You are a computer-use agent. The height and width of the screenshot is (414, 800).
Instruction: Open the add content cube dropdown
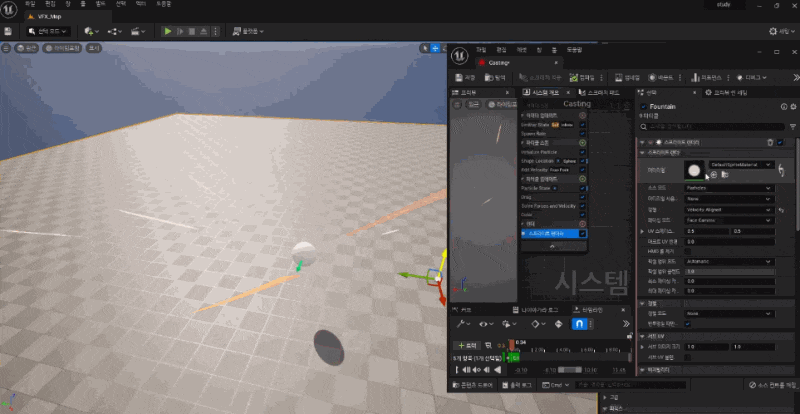click(x=92, y=32)
